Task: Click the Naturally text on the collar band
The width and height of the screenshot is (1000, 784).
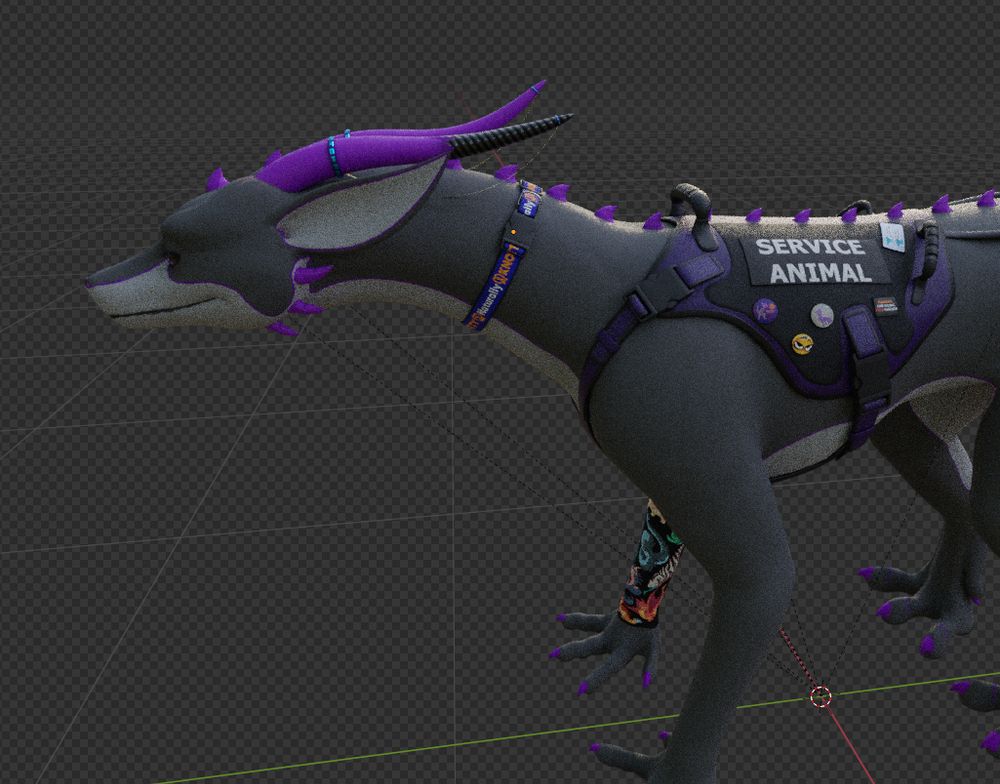Action: [x=491, y=298]
